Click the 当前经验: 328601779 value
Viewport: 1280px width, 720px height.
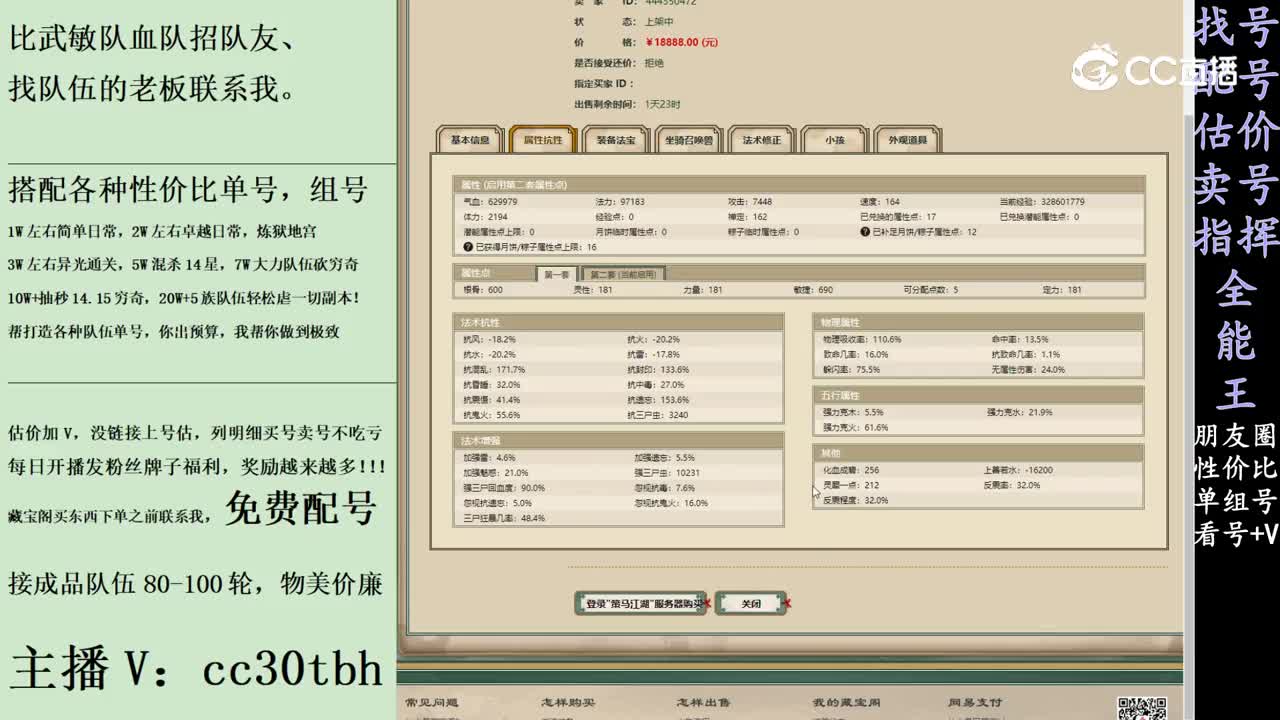point(1042,202)
